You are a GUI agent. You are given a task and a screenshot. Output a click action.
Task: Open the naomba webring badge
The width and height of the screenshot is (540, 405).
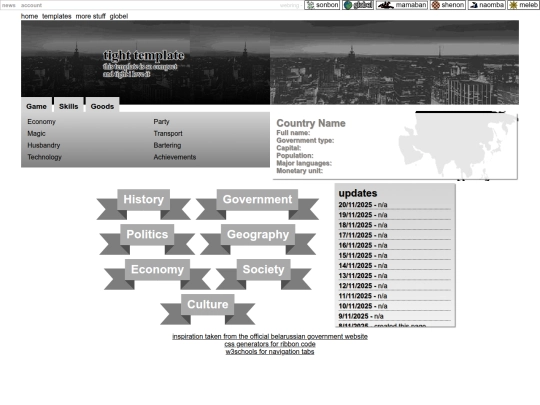point(487,5)
